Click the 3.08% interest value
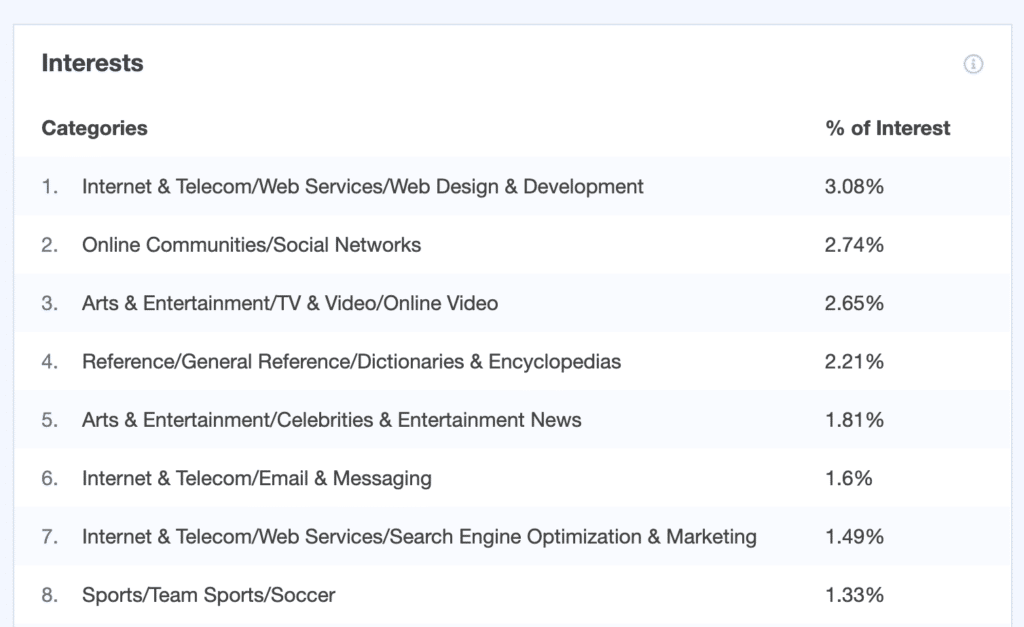Viewport: 1024px width, 627px height. (854, 187)
